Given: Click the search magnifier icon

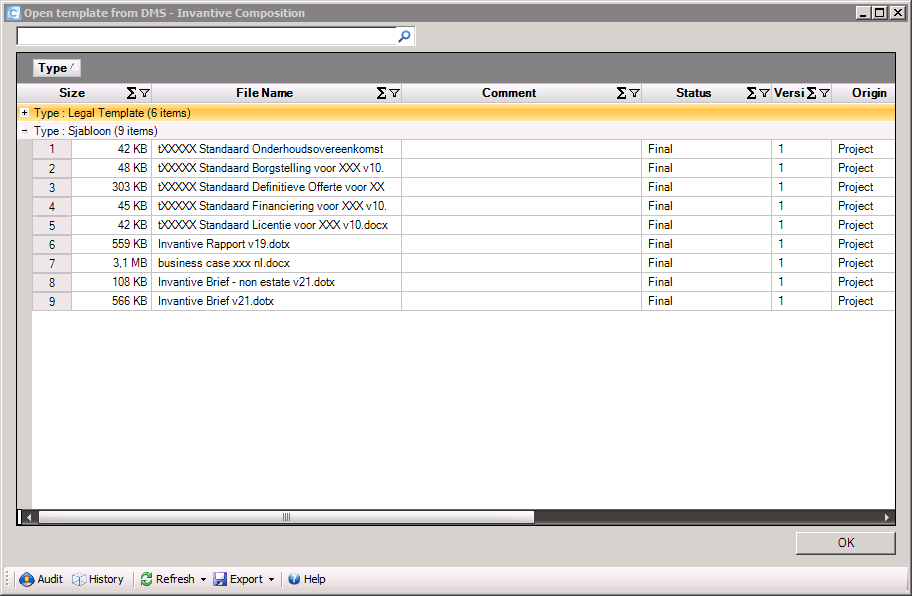Looking at the screenshot, I should [x=404, y=36].
